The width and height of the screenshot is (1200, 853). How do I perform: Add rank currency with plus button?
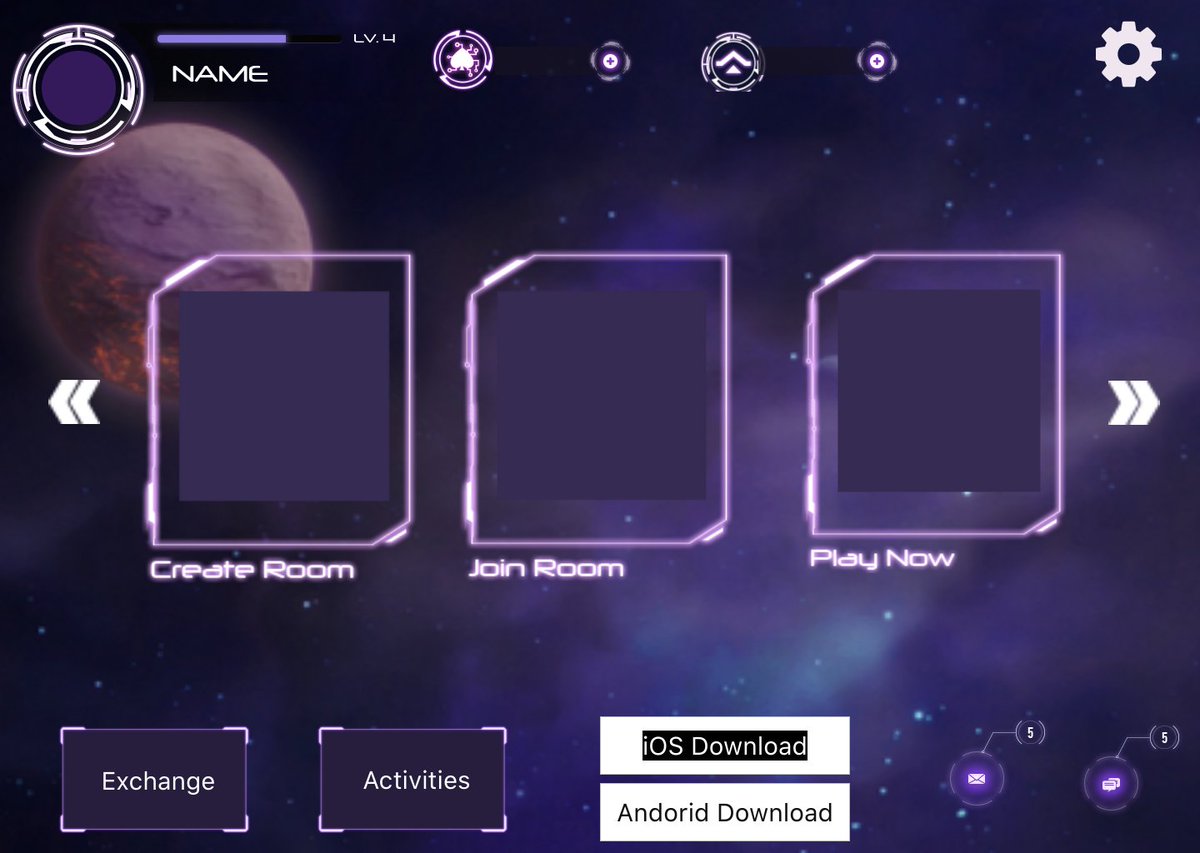click(877, 62)
